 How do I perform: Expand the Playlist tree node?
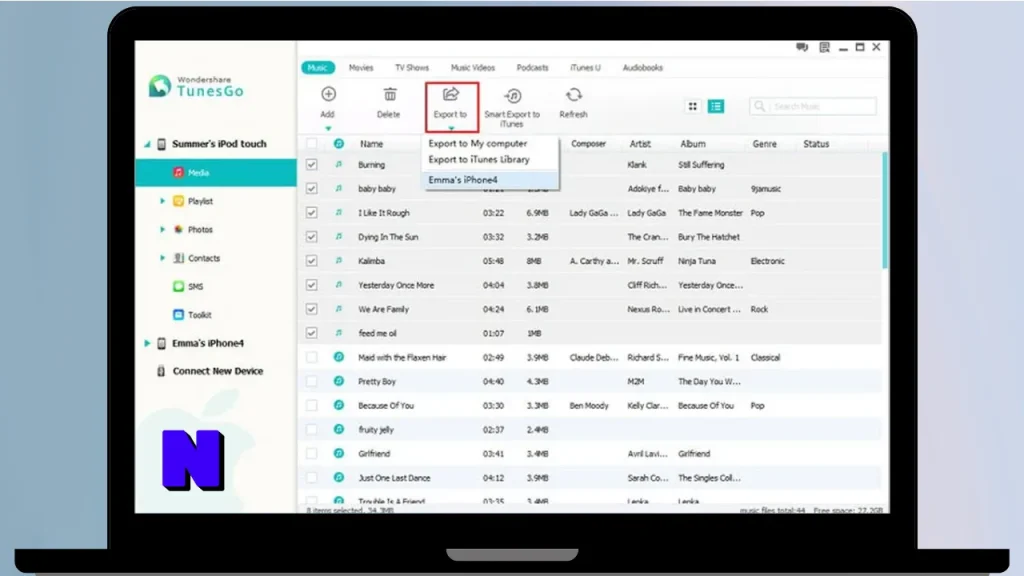tap(162, 201)
